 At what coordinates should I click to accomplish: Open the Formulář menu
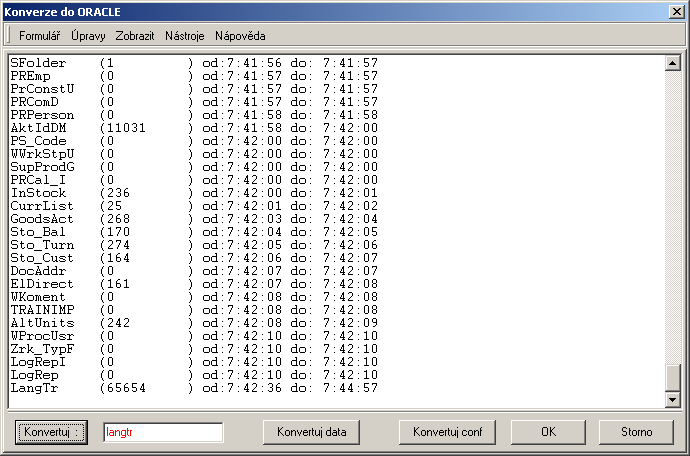click(39, 36)
